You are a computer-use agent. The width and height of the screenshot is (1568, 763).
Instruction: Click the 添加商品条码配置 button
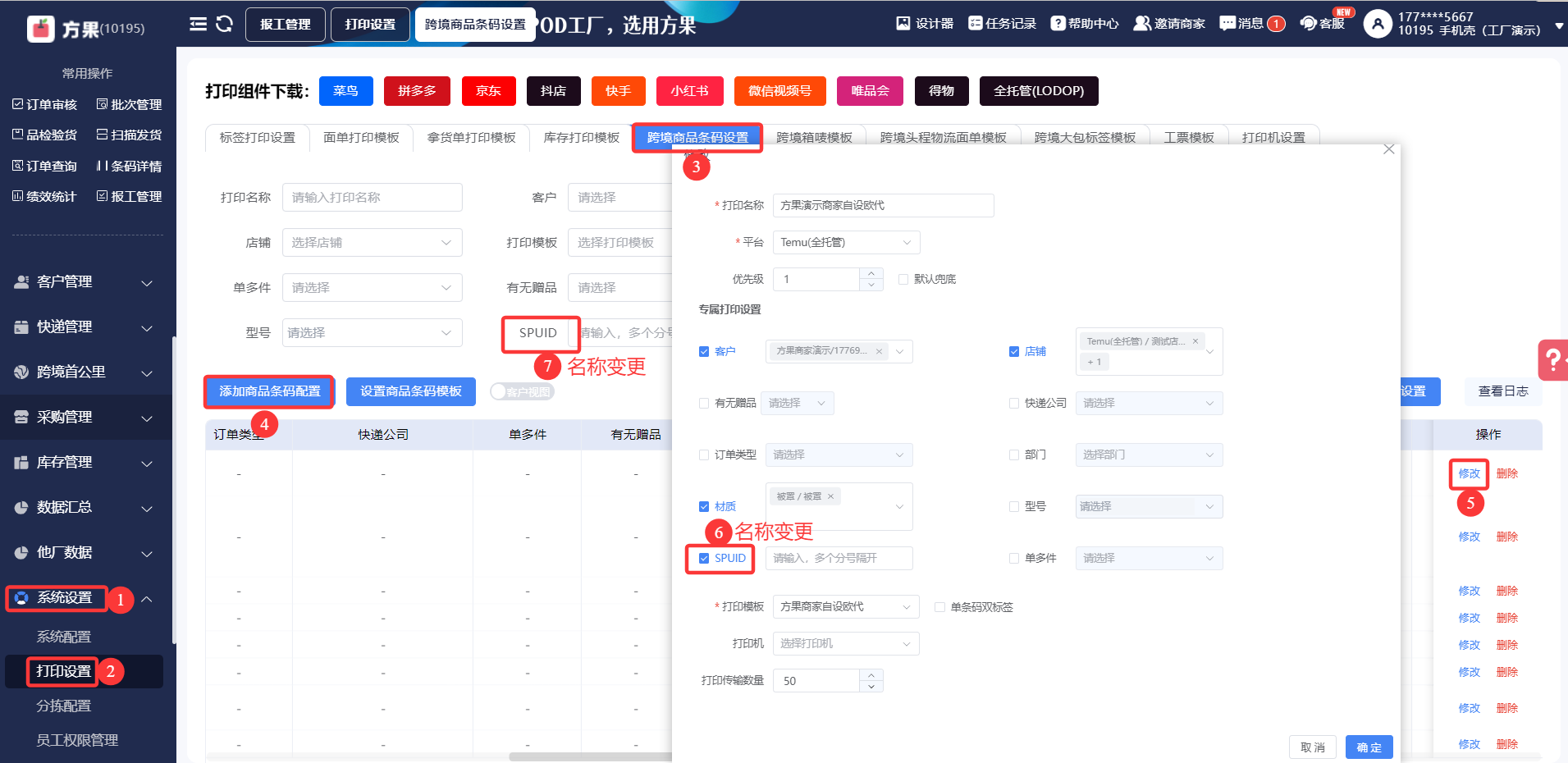point(270,391)
